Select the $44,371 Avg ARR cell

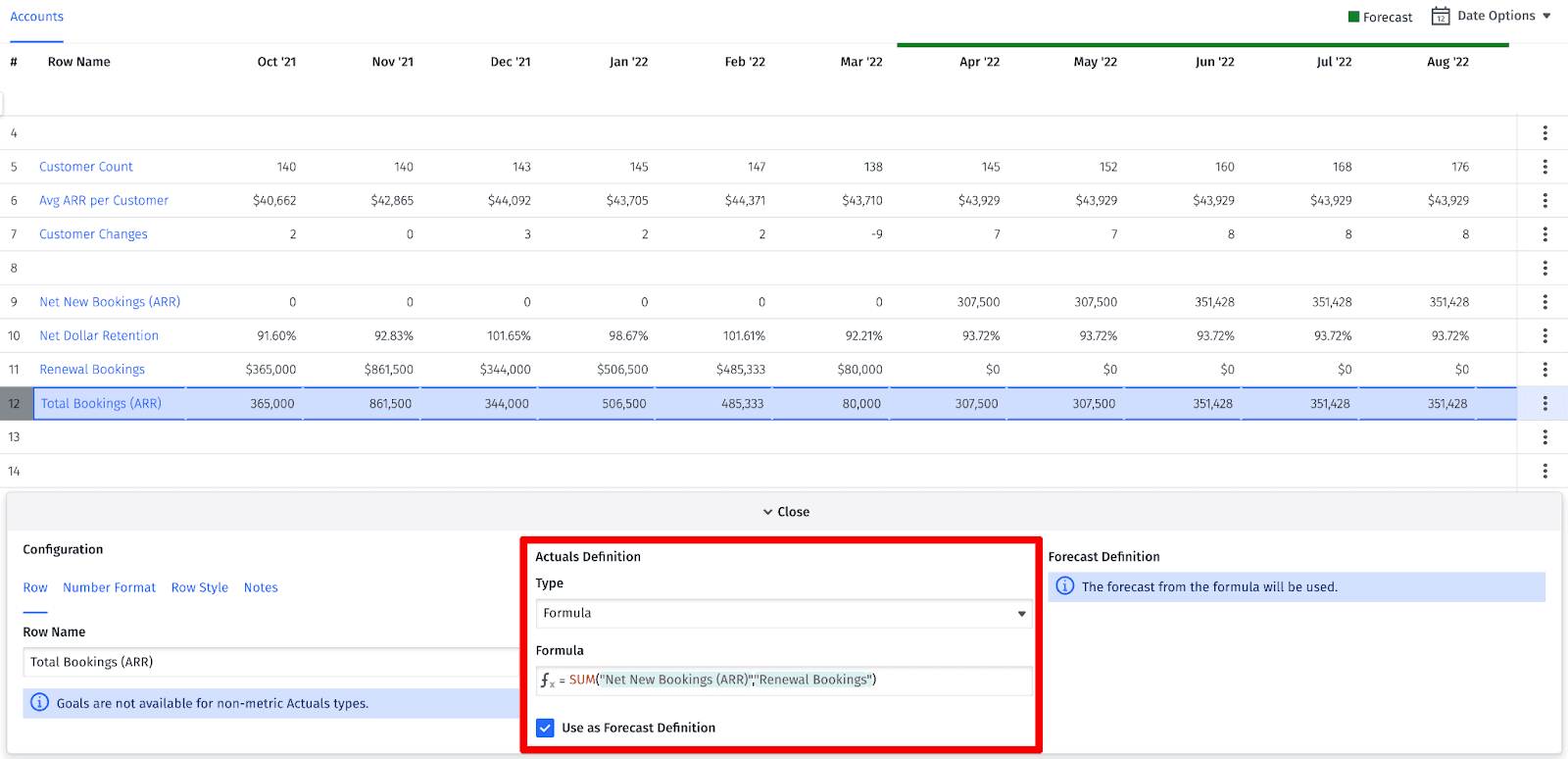(745, 200)
